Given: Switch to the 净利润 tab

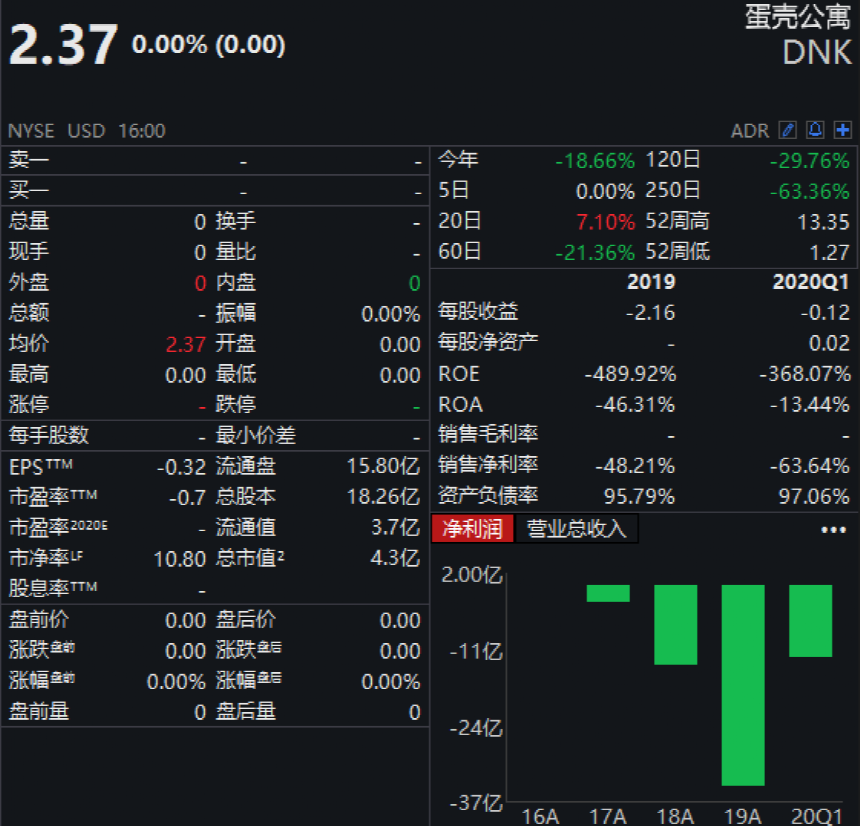Looking at the screenshot, I should [x=472, y=529].
